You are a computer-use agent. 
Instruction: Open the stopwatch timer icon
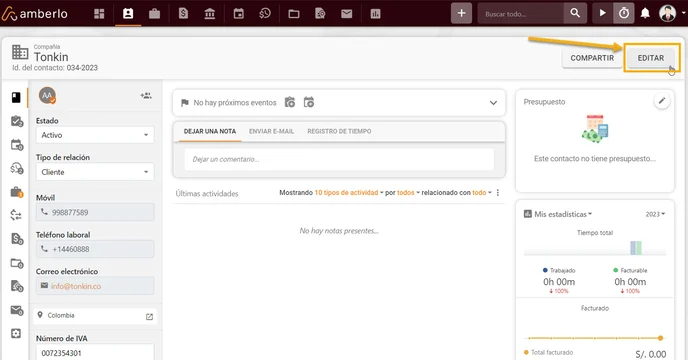click(x=624, y=14)
